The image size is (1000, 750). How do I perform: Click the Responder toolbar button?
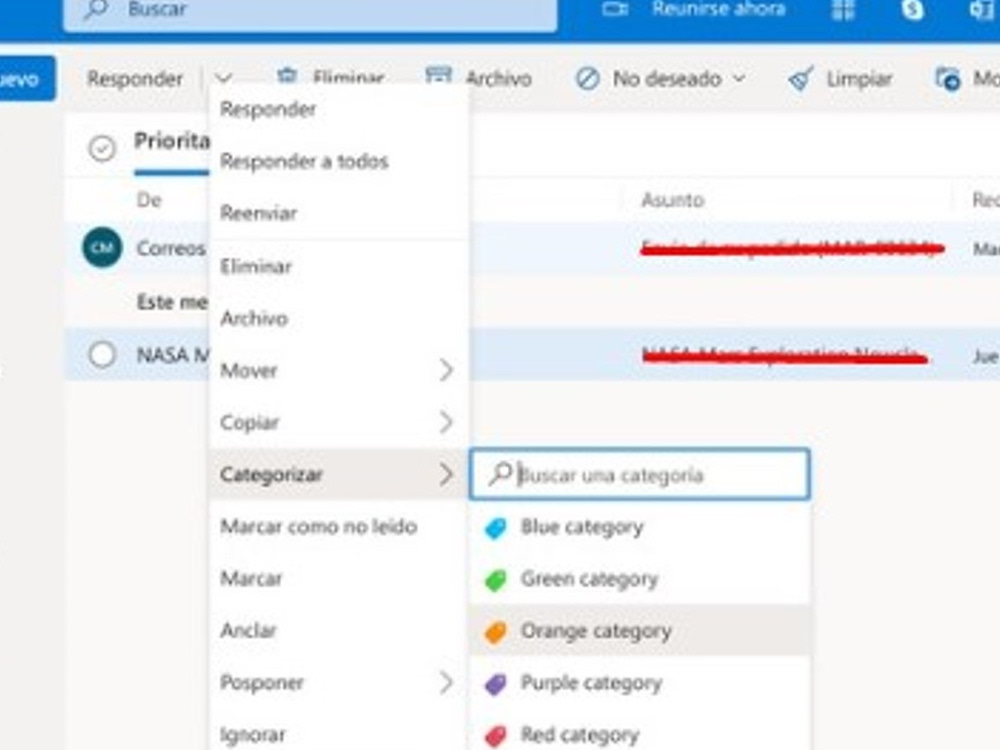(135, 79)
